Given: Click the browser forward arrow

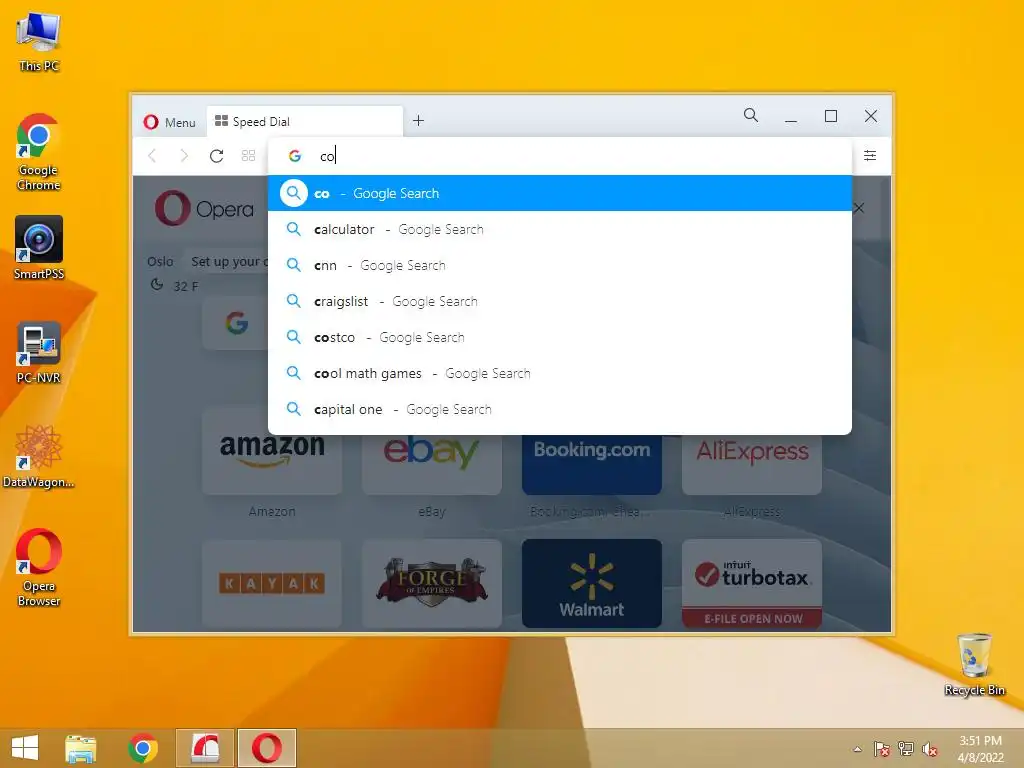Looking at the screenshot, I should point(184,155).
